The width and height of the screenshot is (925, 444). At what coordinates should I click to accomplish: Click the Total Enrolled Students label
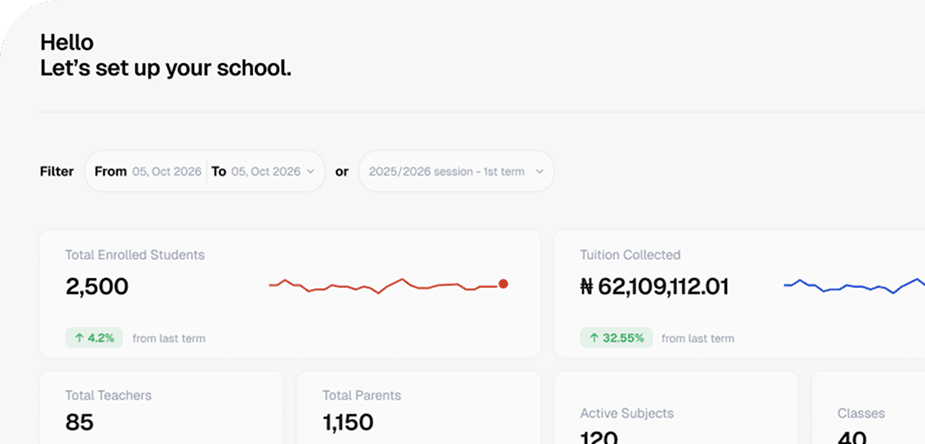[x=135, y=255]
